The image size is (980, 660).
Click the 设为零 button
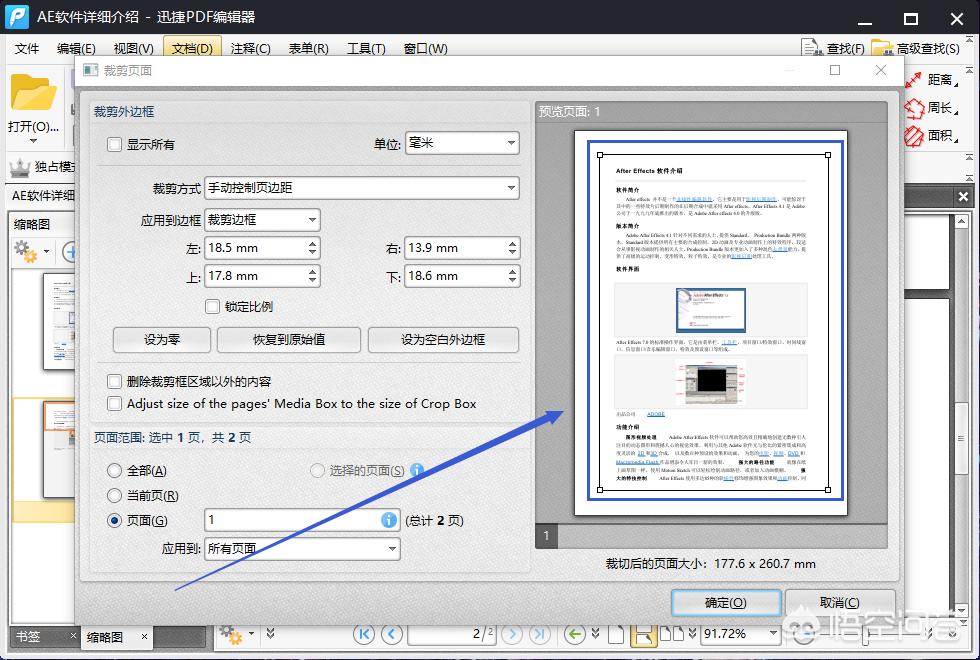click(161, 339)
